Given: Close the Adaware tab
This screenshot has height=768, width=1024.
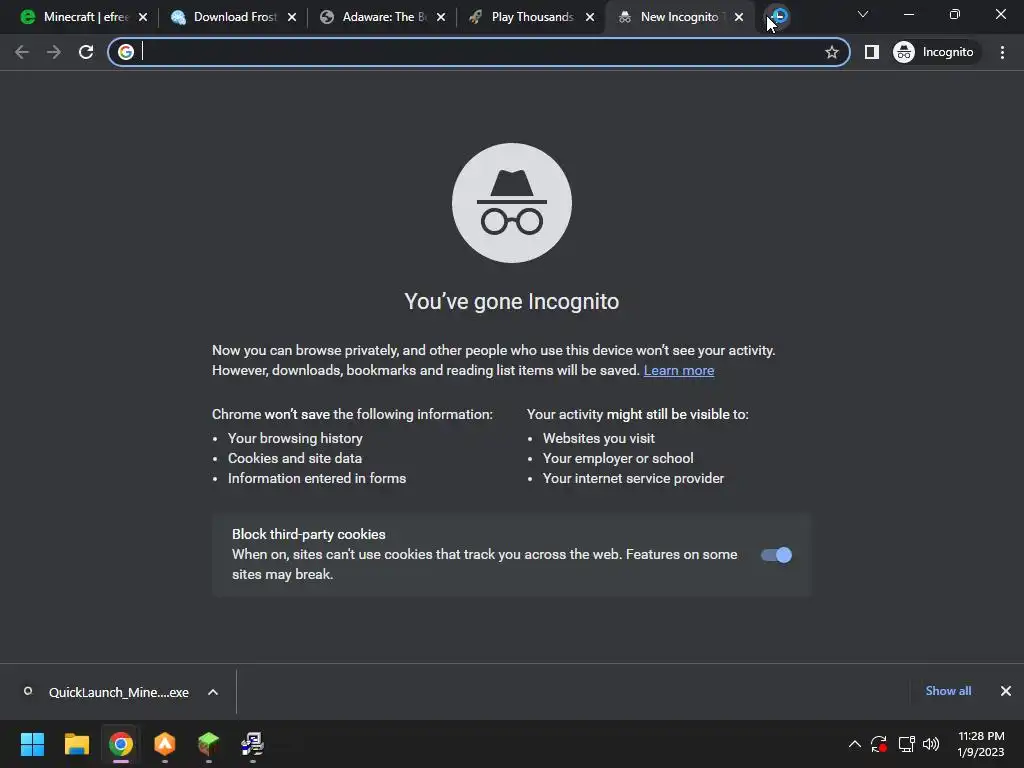Looking at the screenshot, I should coord(441,17).
